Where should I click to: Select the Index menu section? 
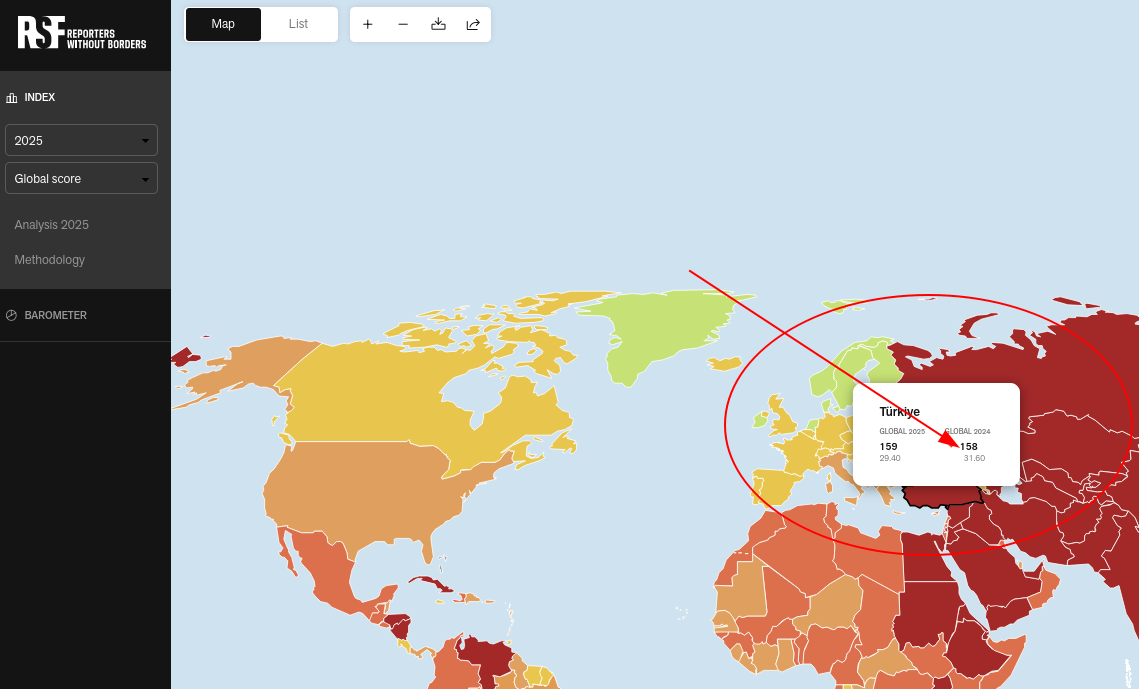40,98
